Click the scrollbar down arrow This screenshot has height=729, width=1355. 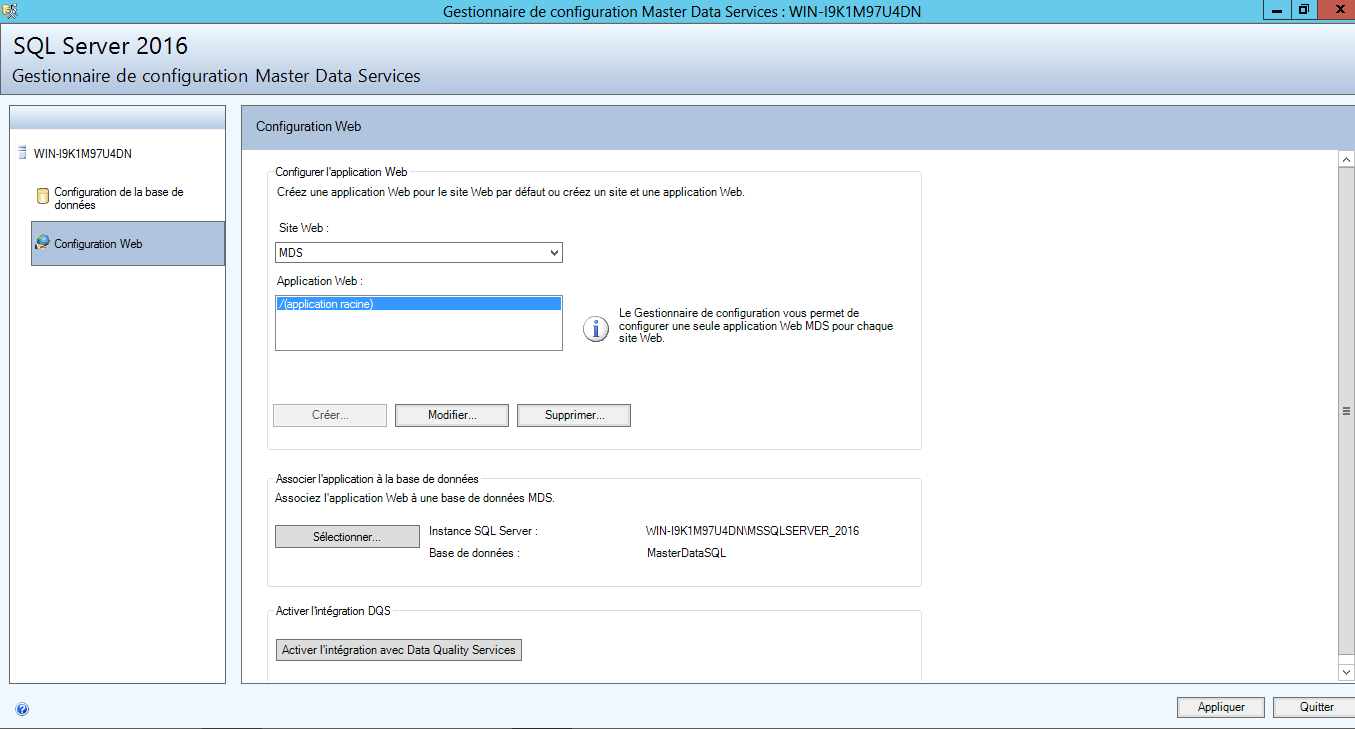click(1346, 672)
